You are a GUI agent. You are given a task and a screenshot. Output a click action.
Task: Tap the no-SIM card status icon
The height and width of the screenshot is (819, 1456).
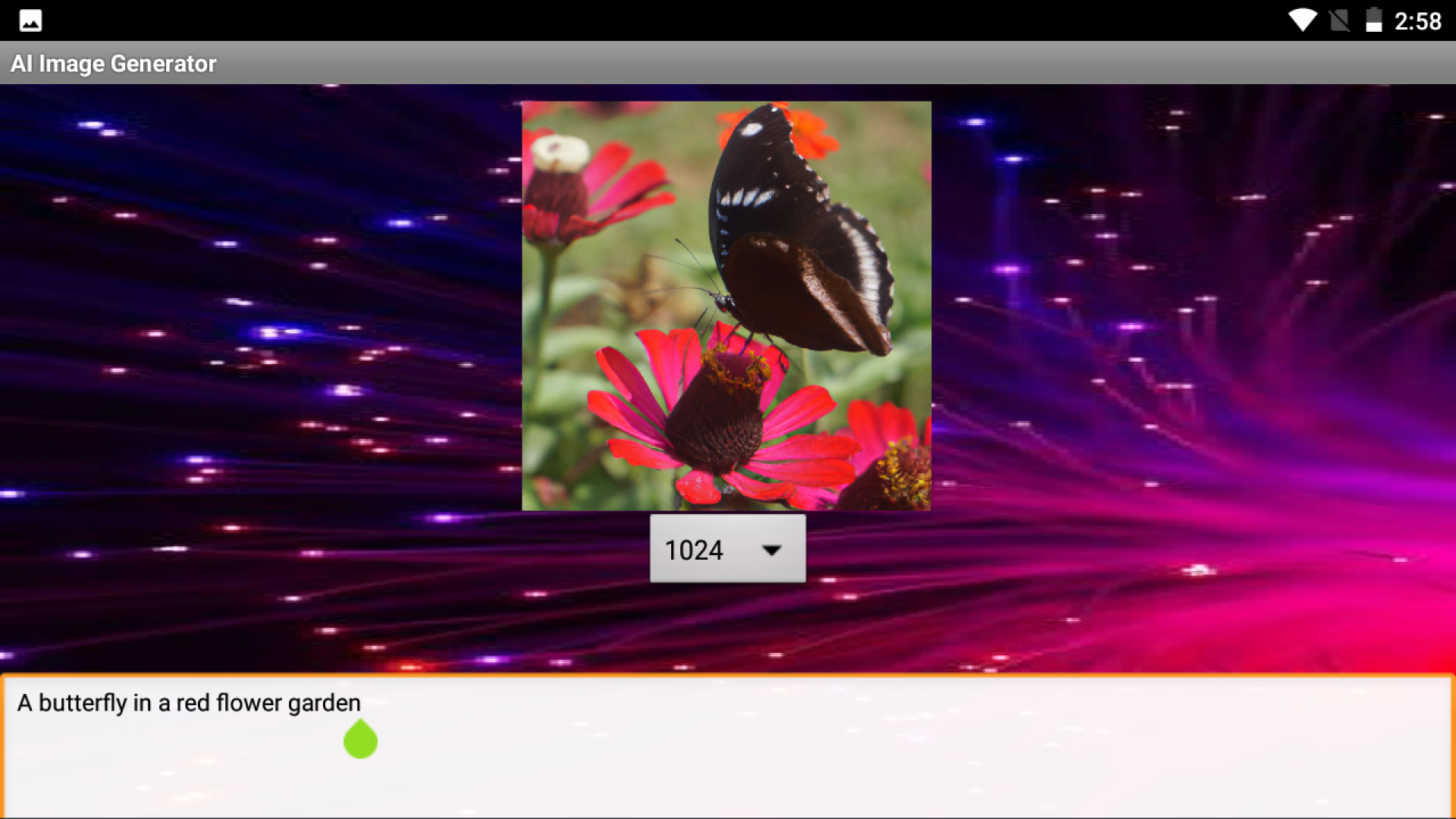pyautogui.click(x=1339, y=20)
